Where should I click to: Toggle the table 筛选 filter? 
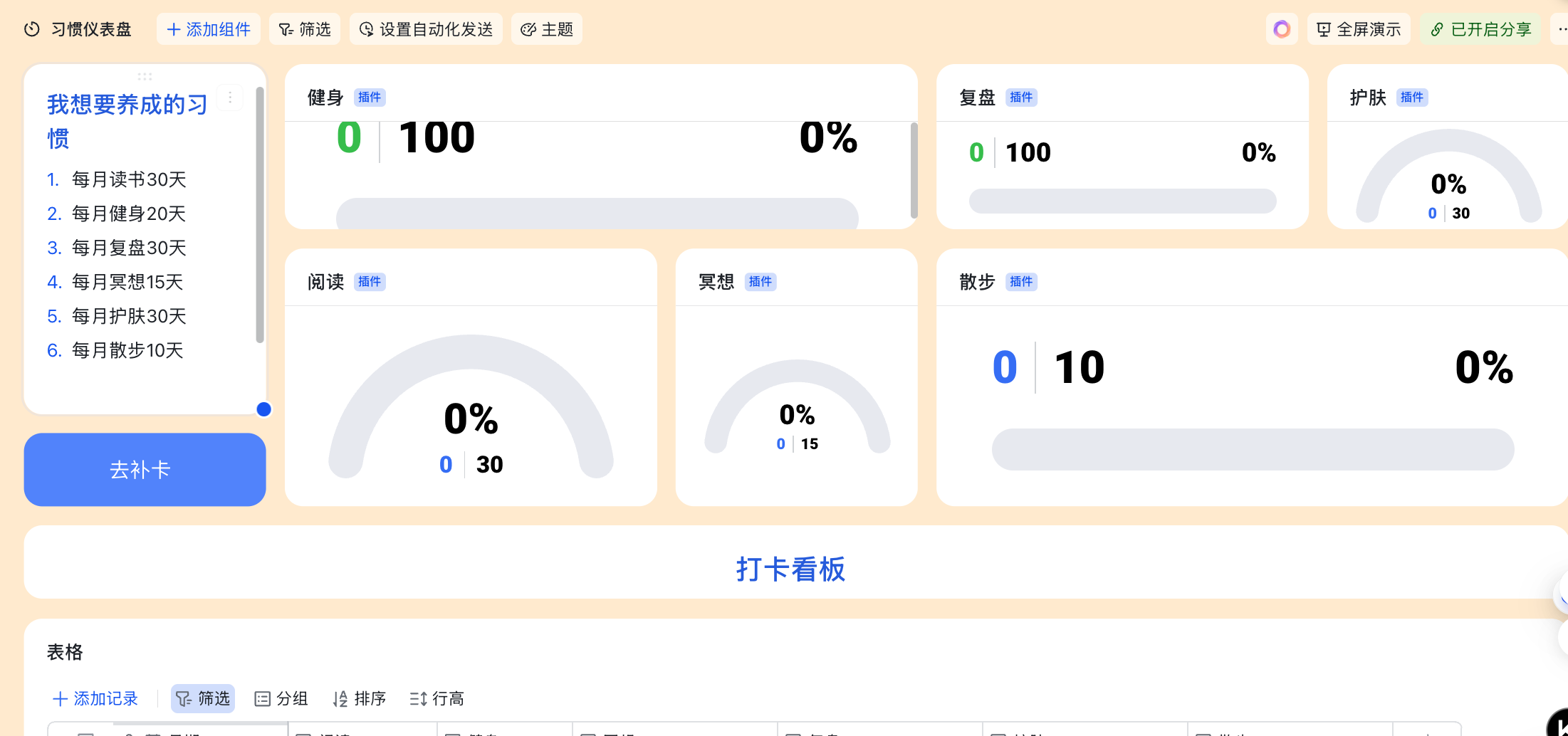pyautogui.click(x=203, y=699)
